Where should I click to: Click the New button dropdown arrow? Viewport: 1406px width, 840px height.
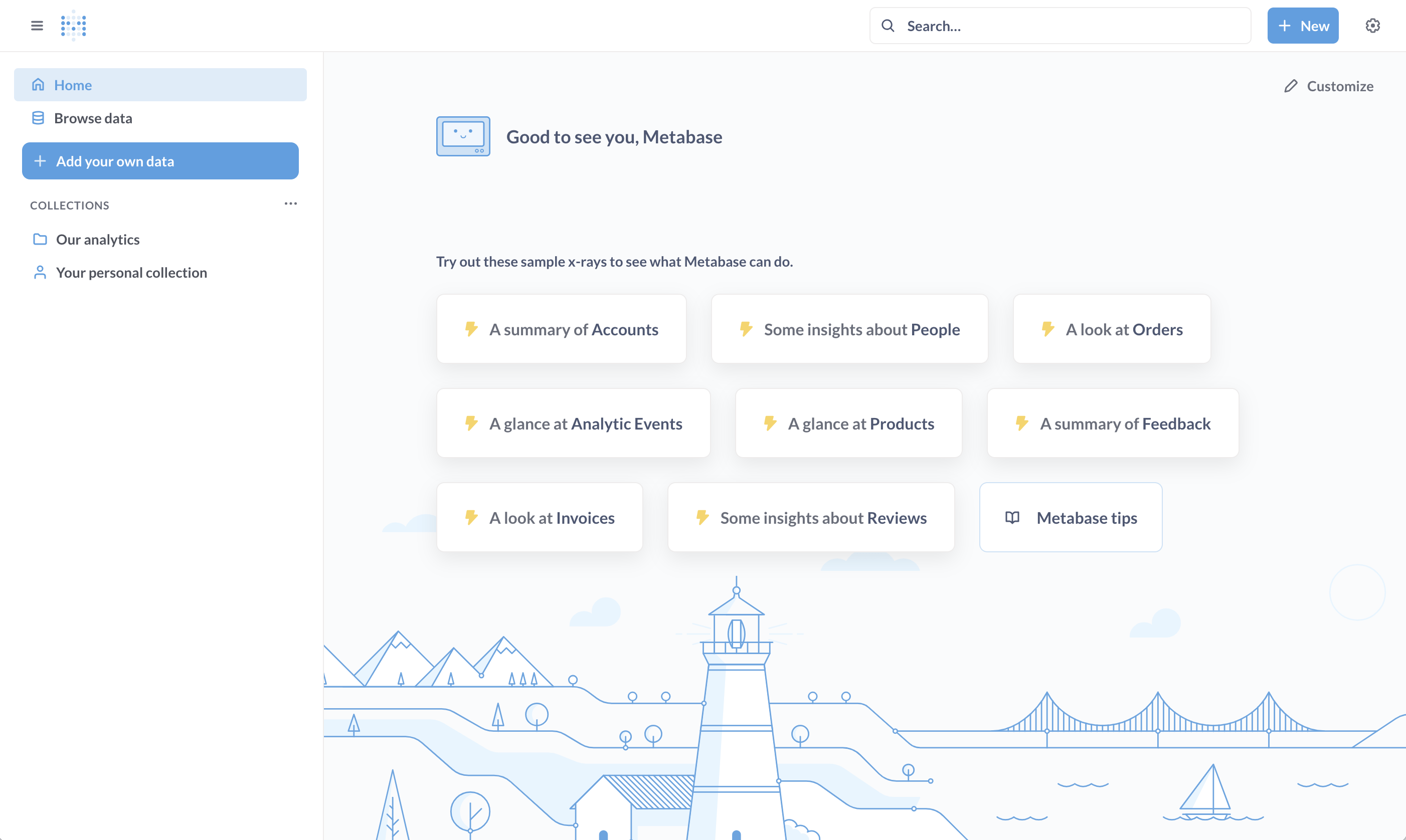(1302, 25)
